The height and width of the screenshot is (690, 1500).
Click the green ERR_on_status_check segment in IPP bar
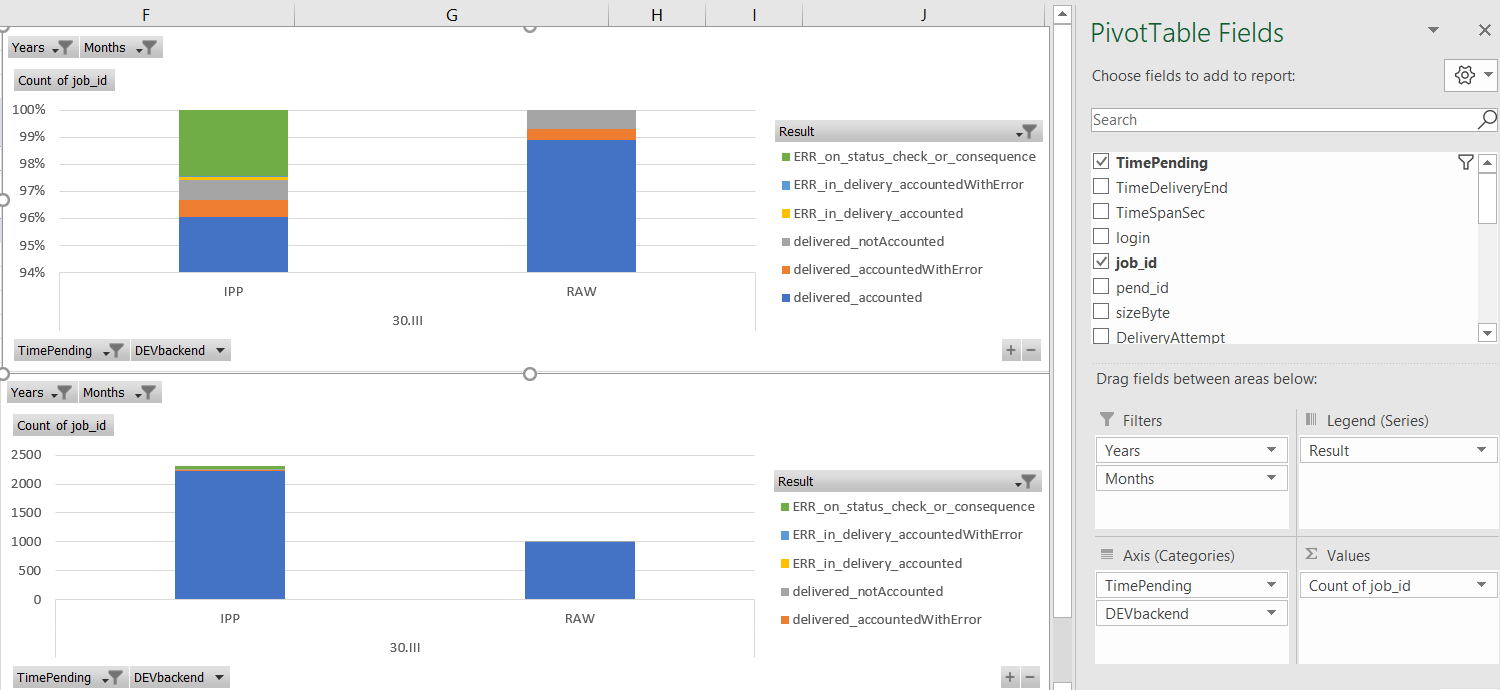pos(233,142)
